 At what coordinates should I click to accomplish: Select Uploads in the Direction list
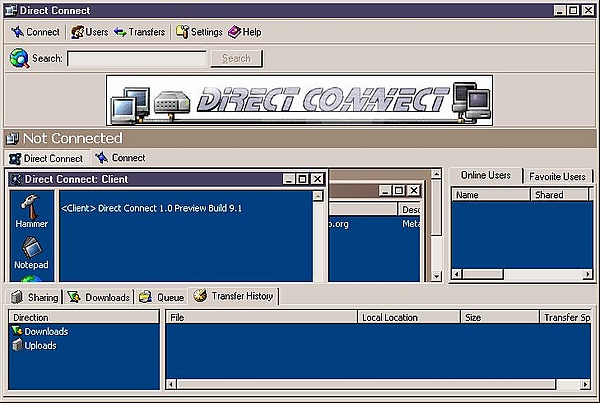40,346
